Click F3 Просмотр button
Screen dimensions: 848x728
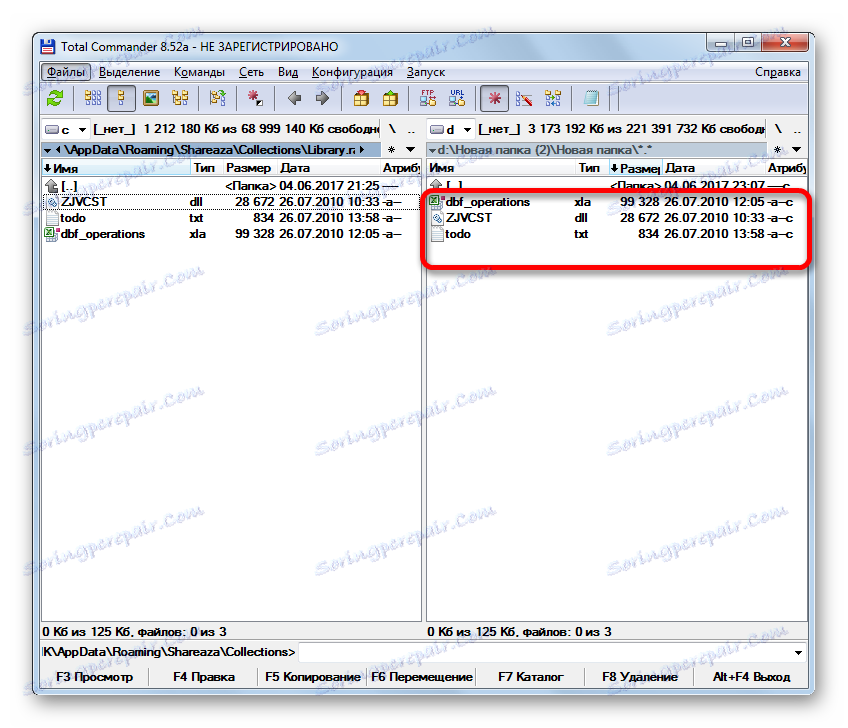click(x=95, y=677)
